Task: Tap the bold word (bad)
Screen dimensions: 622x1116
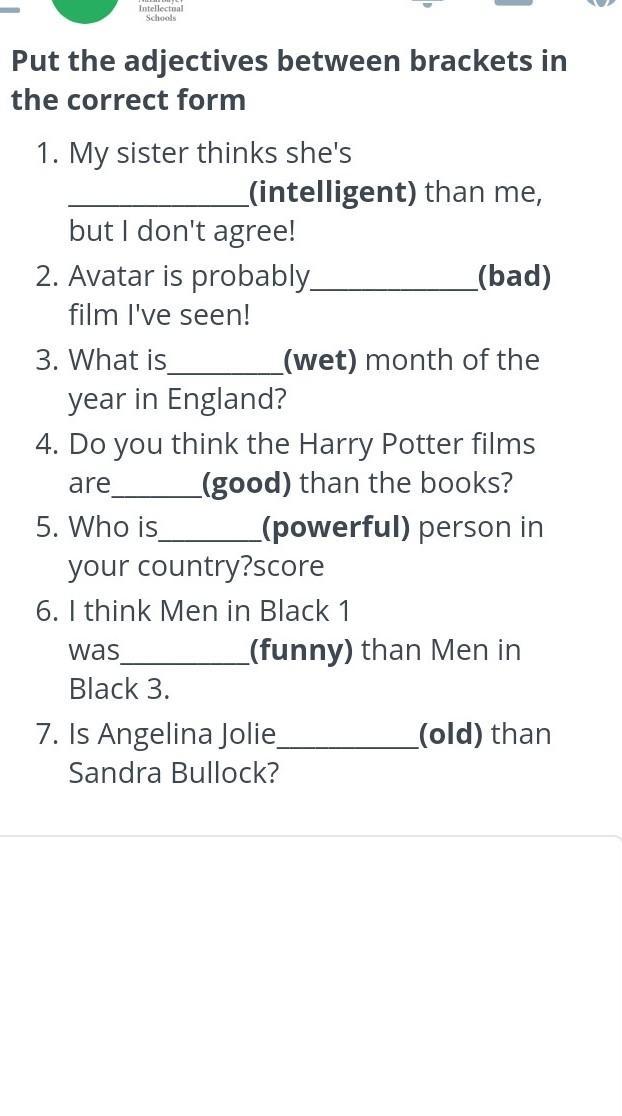Action: click(x=515, y=276)
